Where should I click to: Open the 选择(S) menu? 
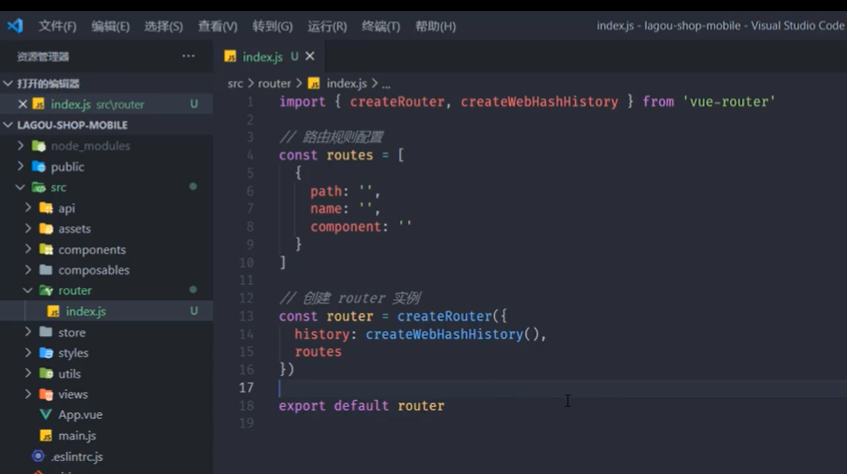pos(164,26)
